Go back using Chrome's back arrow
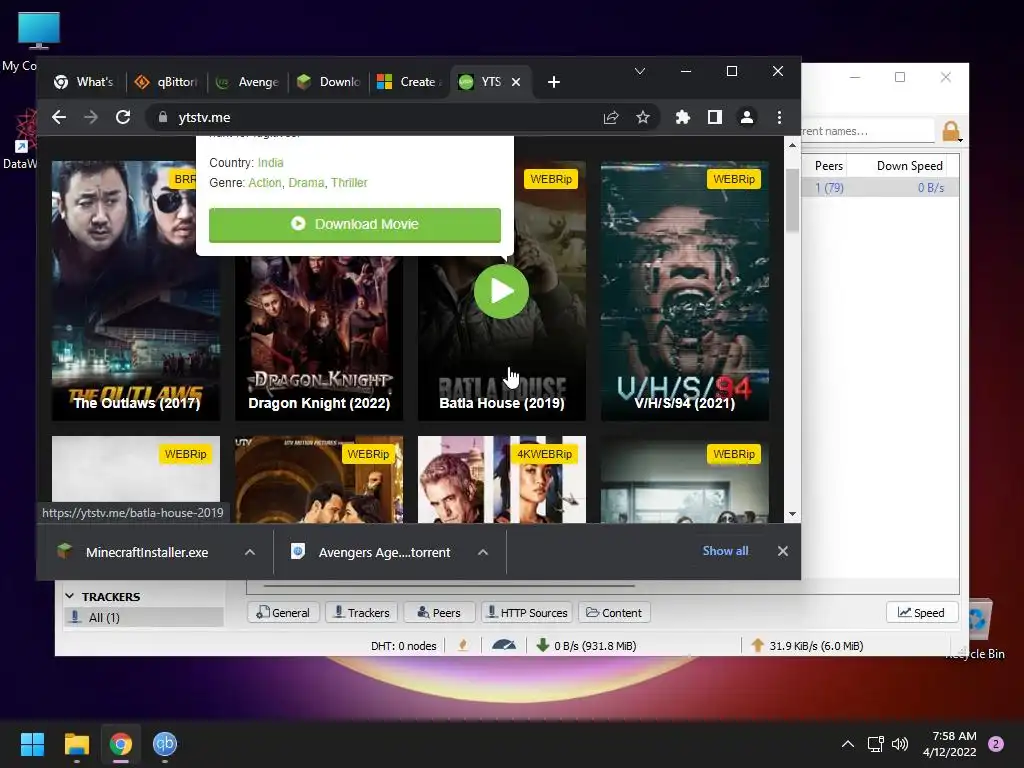Screen dimensions: 1024x768 [59, 117]
